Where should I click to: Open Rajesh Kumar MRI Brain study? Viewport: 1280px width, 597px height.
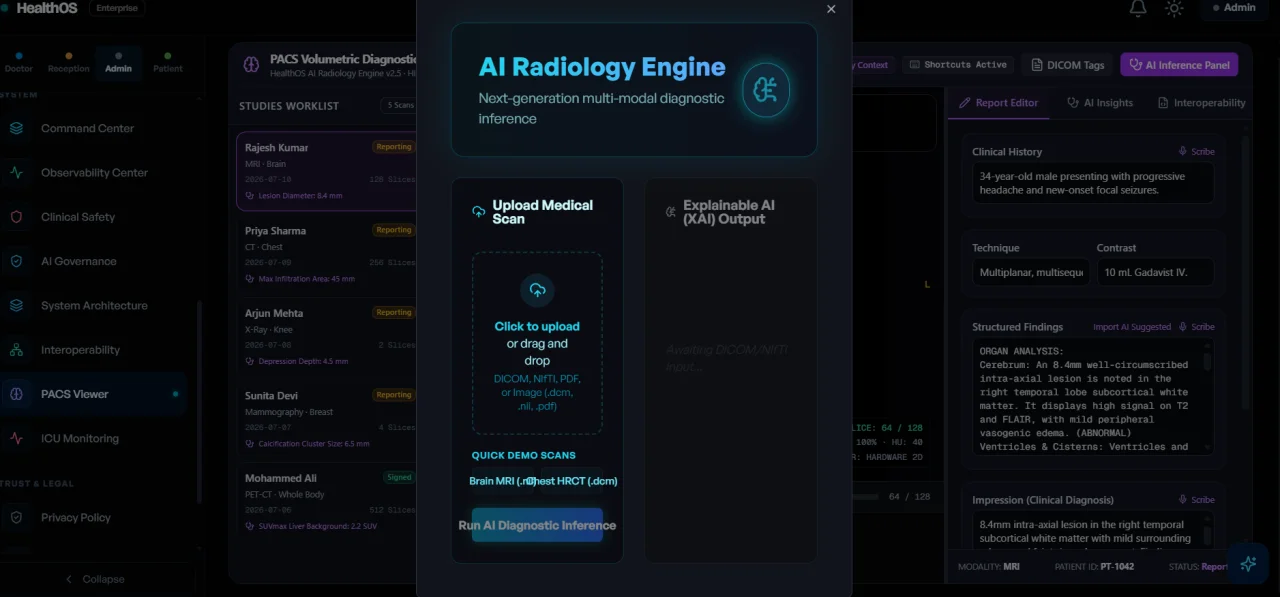click(327, 171)
